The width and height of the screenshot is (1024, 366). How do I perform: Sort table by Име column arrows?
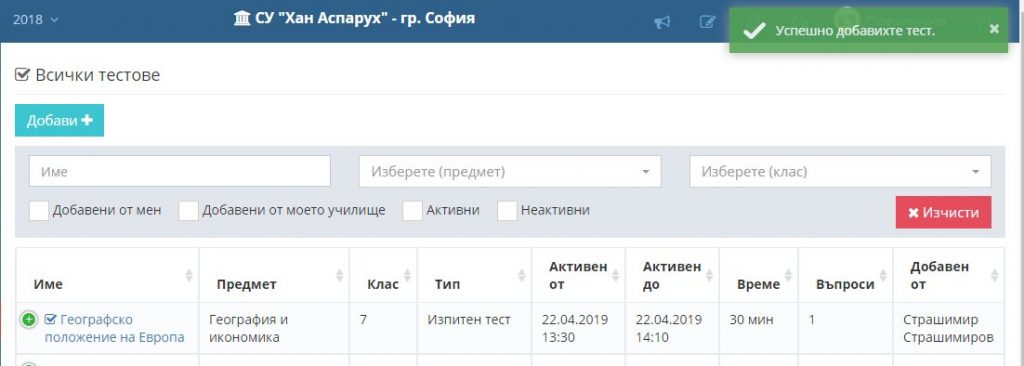(189, 276)
